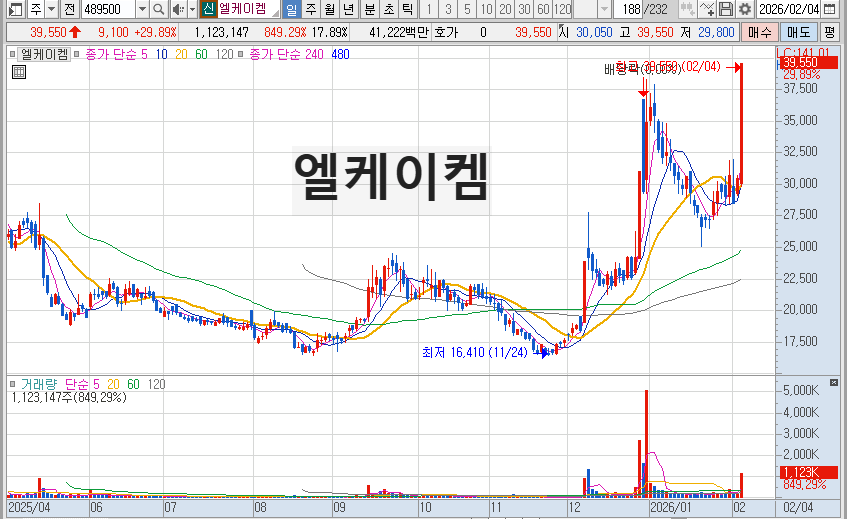
Task: Click the 평 button beside 매도
Action: [829, 32]
